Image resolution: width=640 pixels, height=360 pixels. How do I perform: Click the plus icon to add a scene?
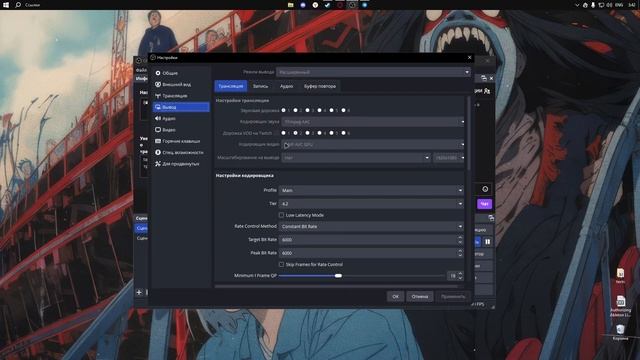(139, 292)
